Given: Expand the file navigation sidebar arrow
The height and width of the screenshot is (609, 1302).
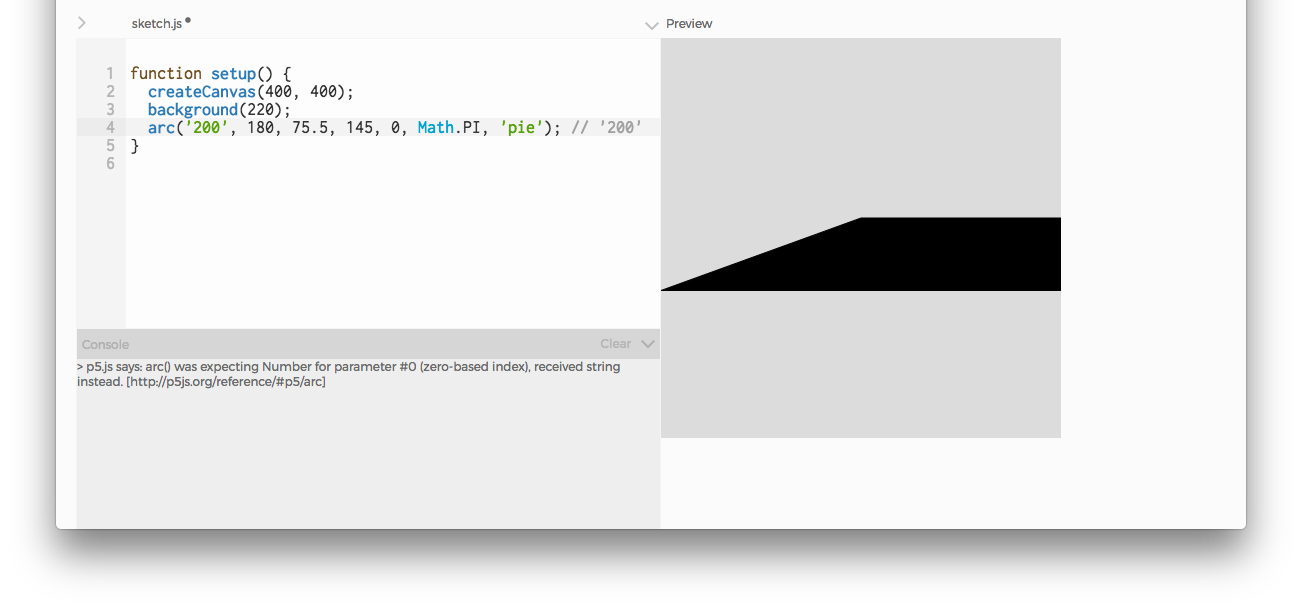Looking at the screenshot, I should coord(81,22).
